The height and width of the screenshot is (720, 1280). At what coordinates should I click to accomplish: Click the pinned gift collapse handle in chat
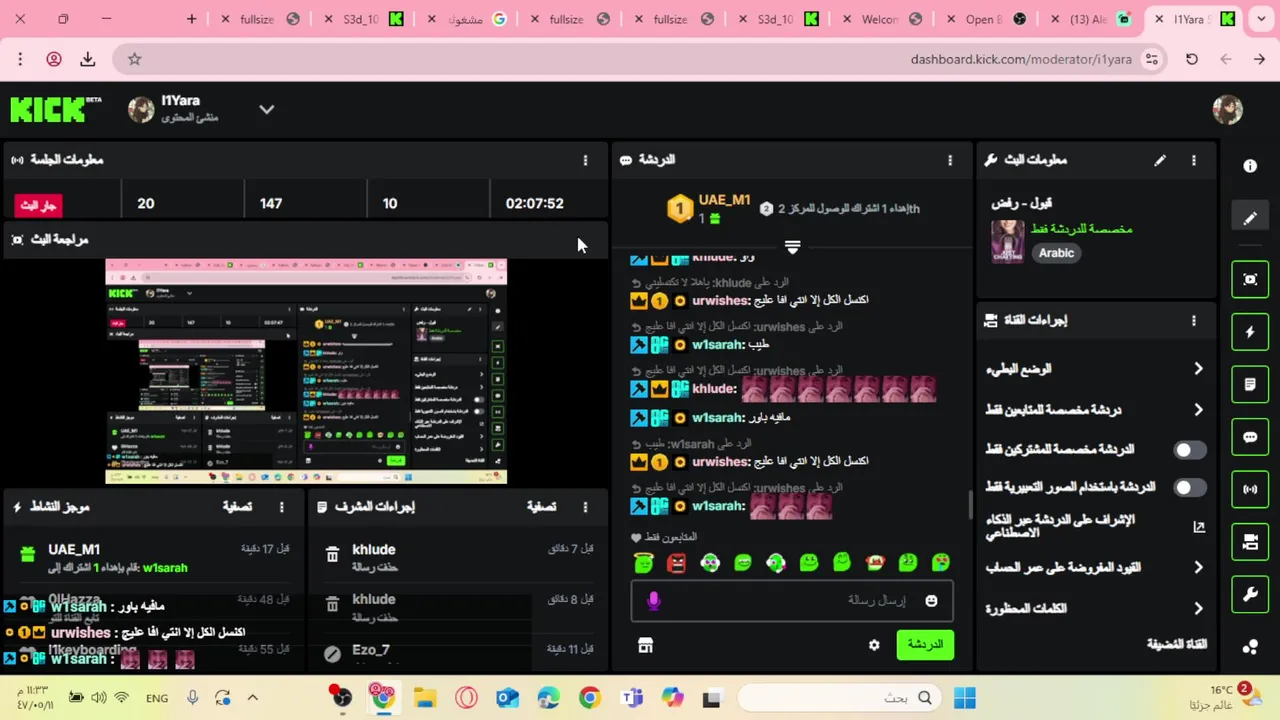point(792,246)
